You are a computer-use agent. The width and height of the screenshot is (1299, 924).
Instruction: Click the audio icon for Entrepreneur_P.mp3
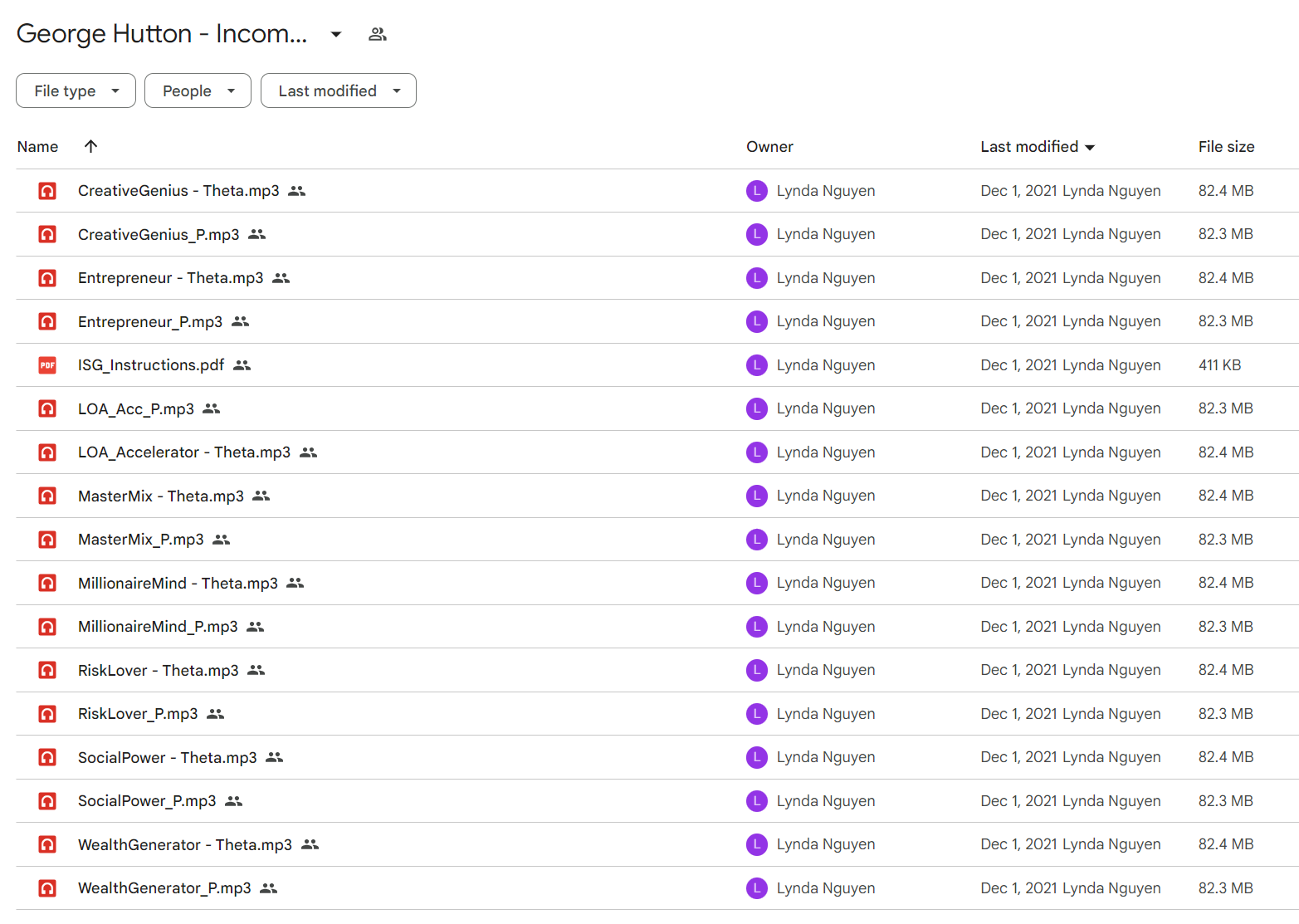tap(47, 321)
